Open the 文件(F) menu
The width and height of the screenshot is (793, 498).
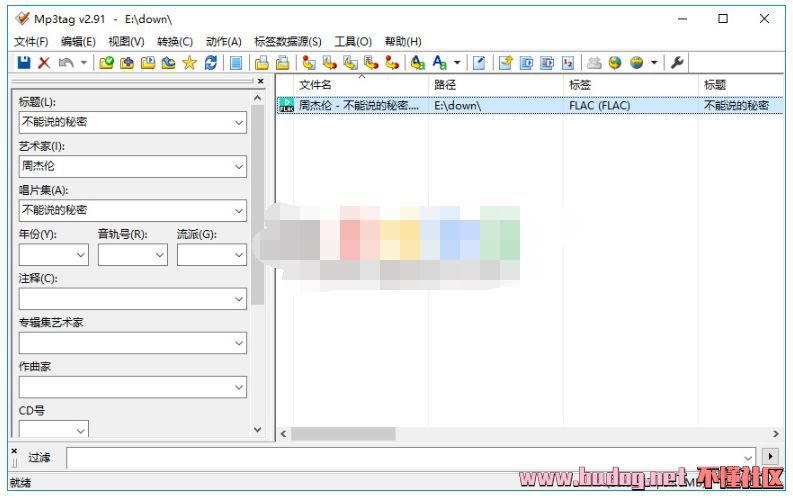[31, 41]
